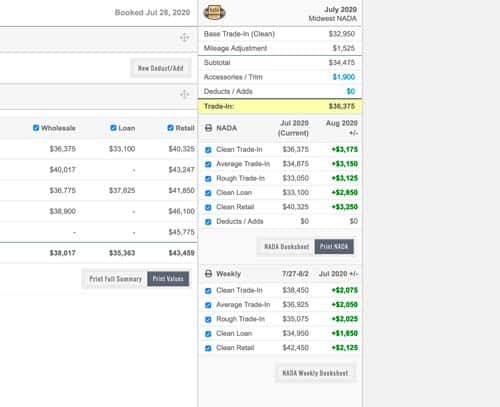Toggle NADA Clean Trade-In $36,375 checkbox
Image resolution: width=500 pixels, height=407 pixels.
(208, 150)
